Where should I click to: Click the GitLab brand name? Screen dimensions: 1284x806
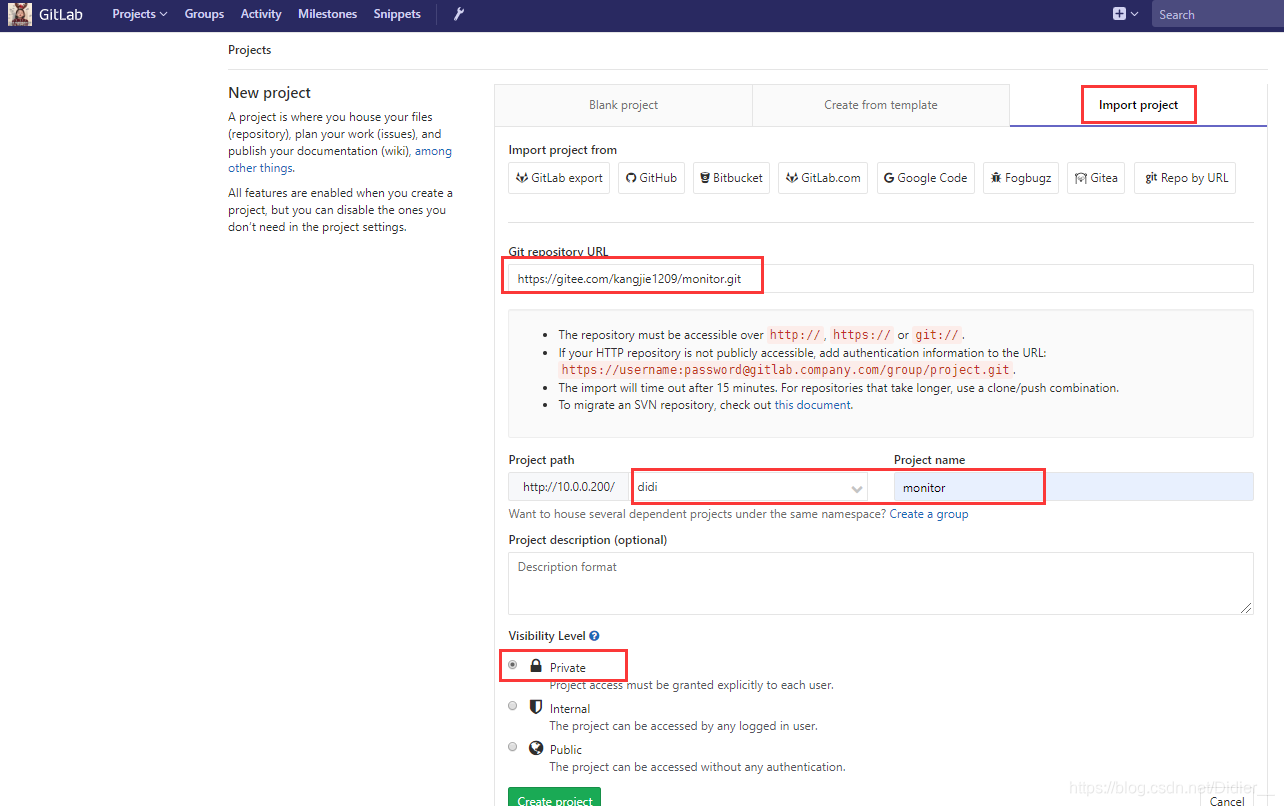tap(61, 14)
